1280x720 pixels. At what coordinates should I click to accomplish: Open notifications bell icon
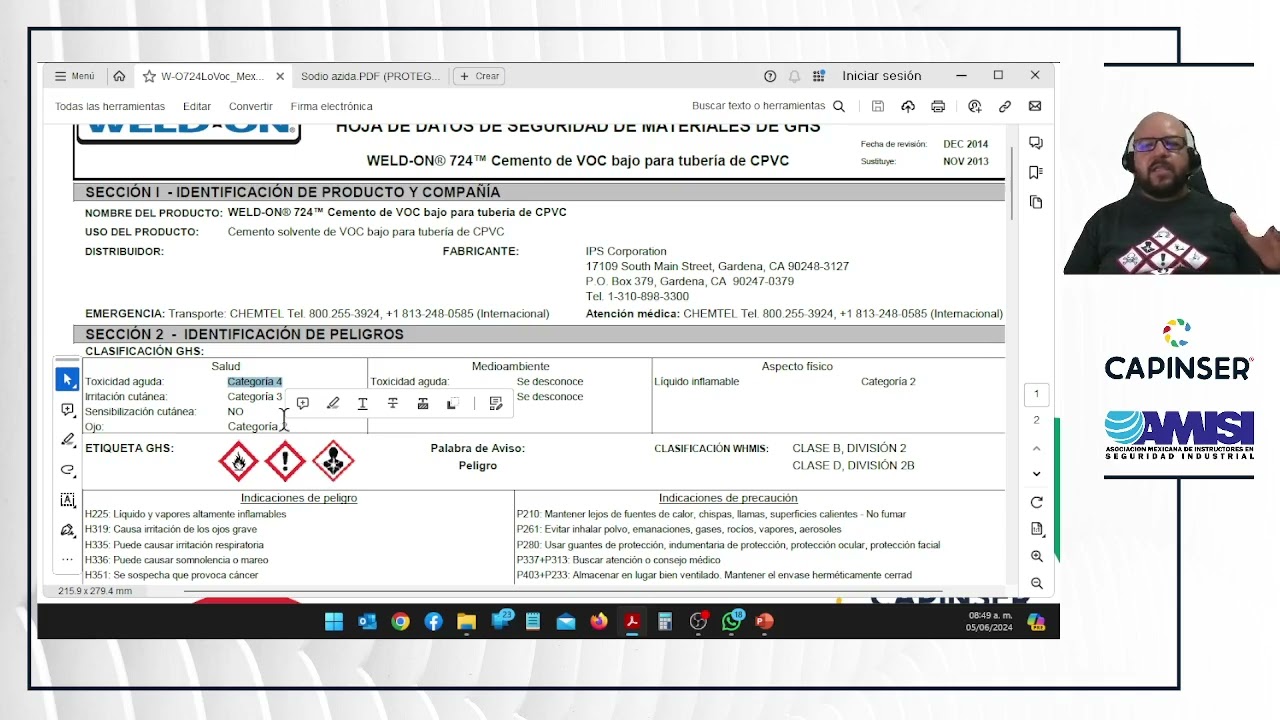tap(794, 76)
